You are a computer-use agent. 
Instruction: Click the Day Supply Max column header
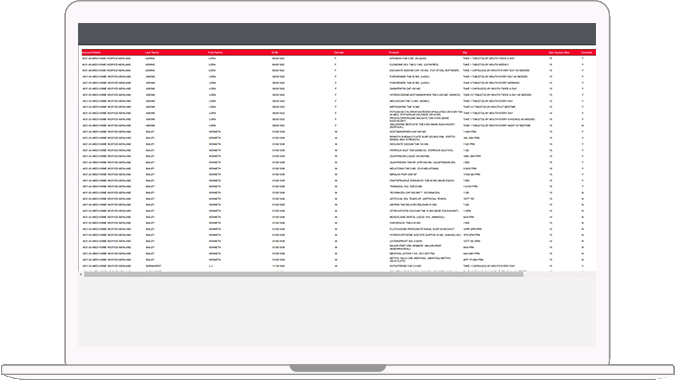tap(559, 53)
